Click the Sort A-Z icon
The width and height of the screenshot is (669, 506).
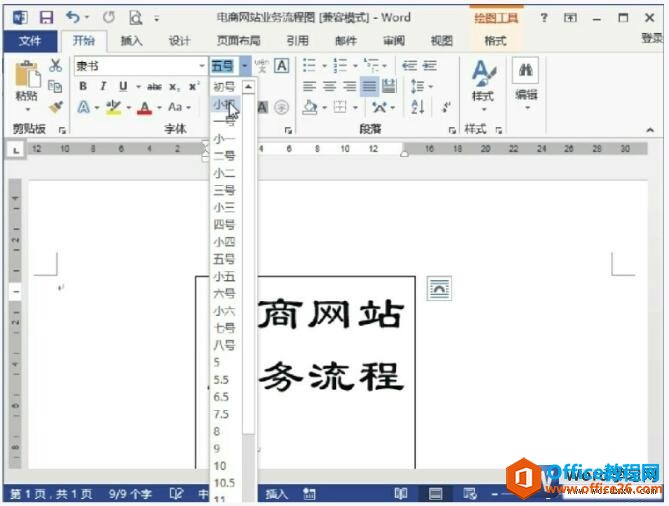pos(418,107)
